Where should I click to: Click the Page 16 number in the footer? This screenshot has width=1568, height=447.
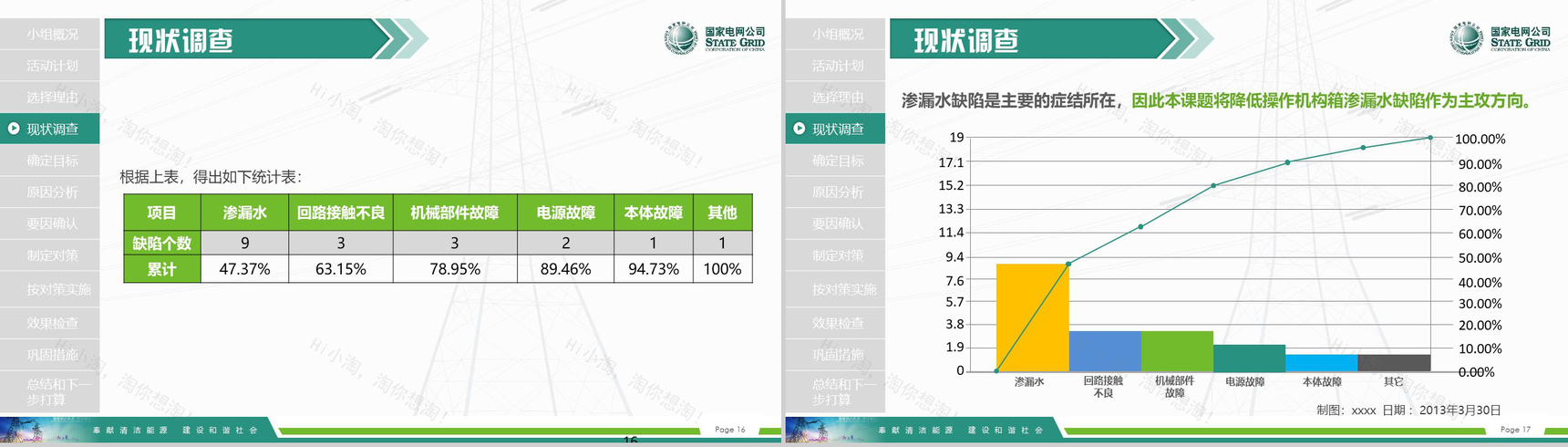coord(730,430)
